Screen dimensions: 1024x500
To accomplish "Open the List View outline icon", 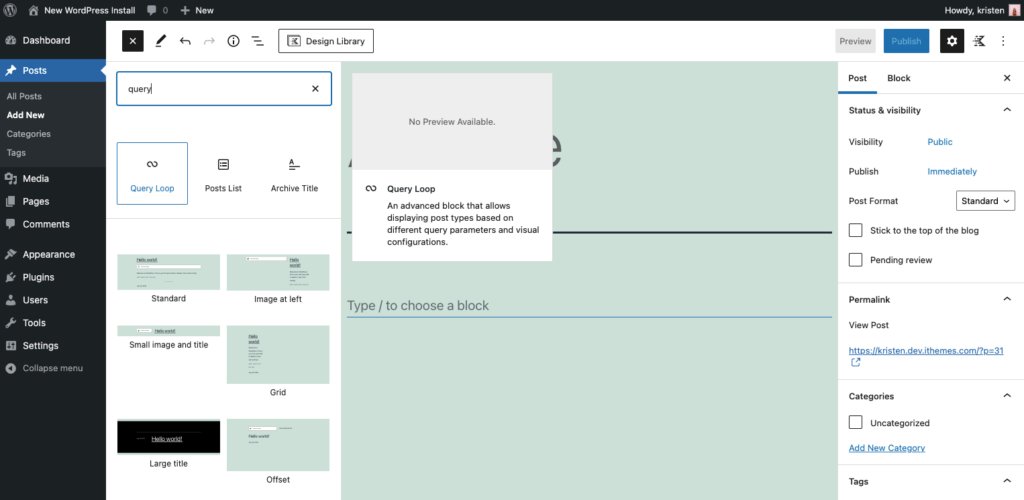I will [x=257, y=41].
